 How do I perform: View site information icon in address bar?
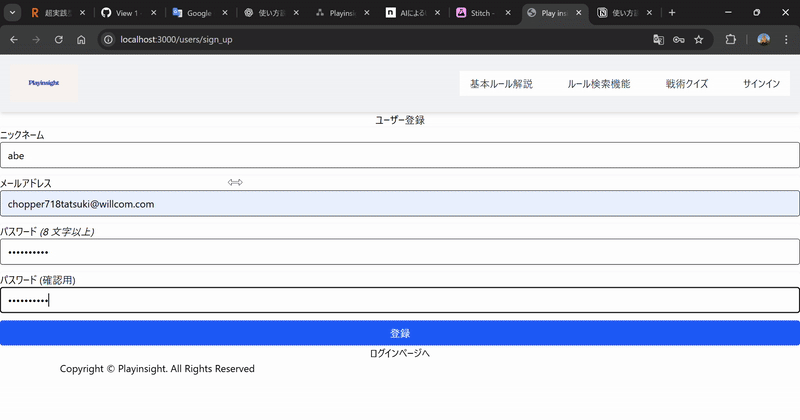tap(108, 40)
